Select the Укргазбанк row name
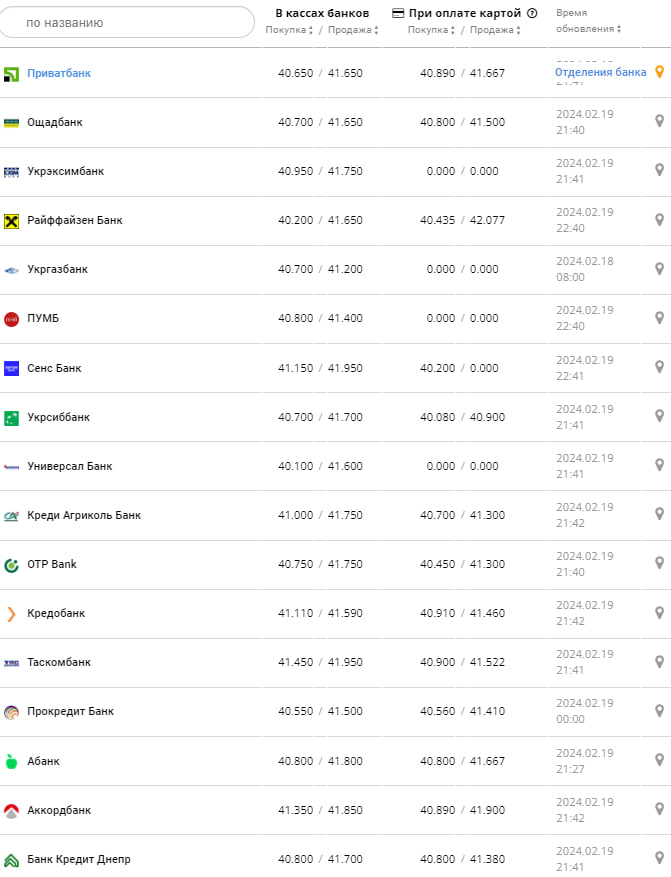The height and width of the screenshot is (877, 671). (57, 269)
